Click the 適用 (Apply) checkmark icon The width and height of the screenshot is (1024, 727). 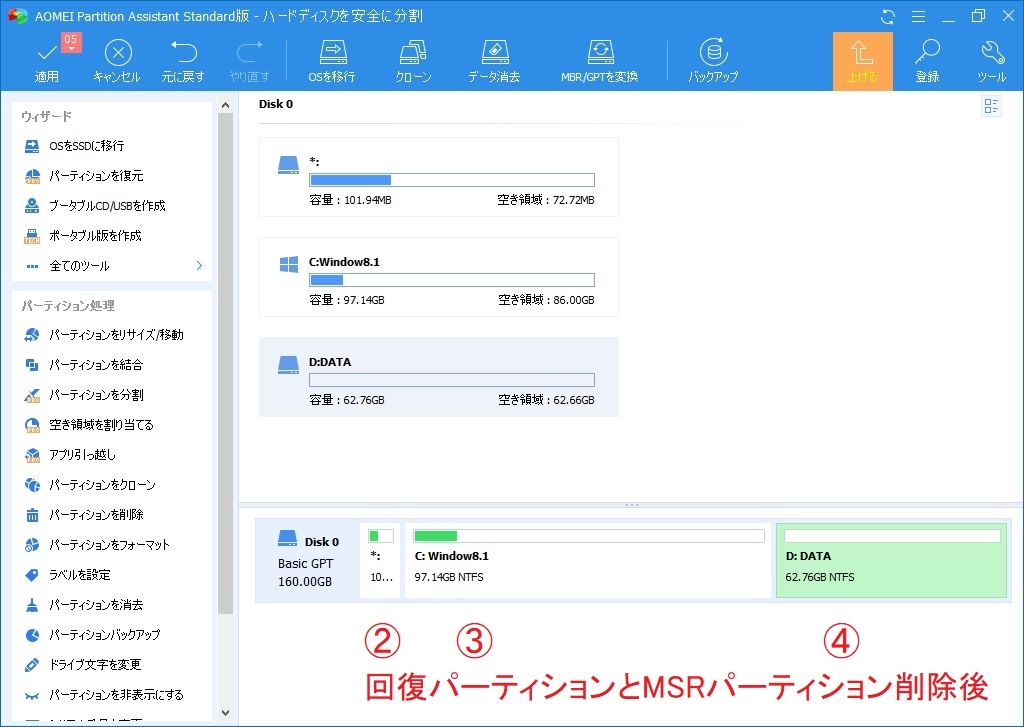pyautogui.click(x=46, y=53)
